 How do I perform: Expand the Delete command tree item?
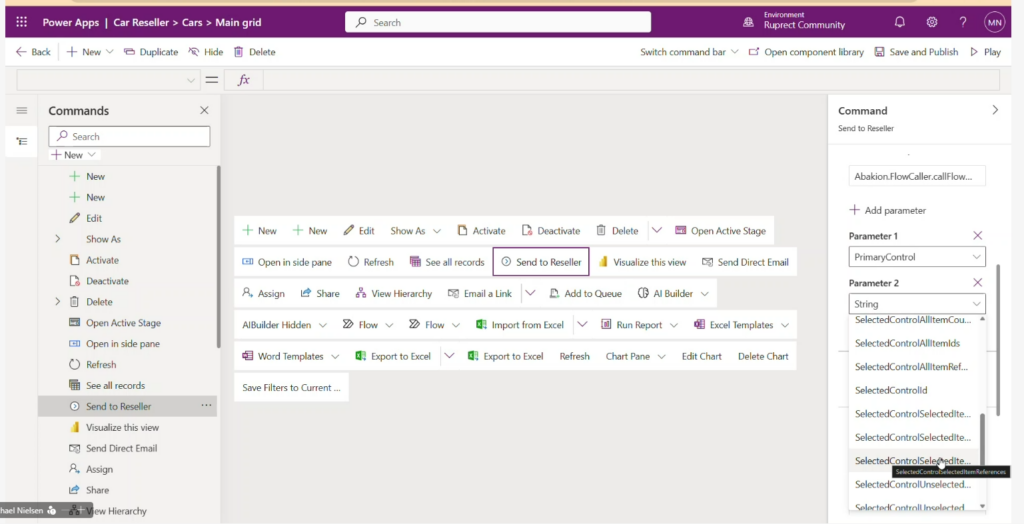pyautogui.click(x=57, y=302)
